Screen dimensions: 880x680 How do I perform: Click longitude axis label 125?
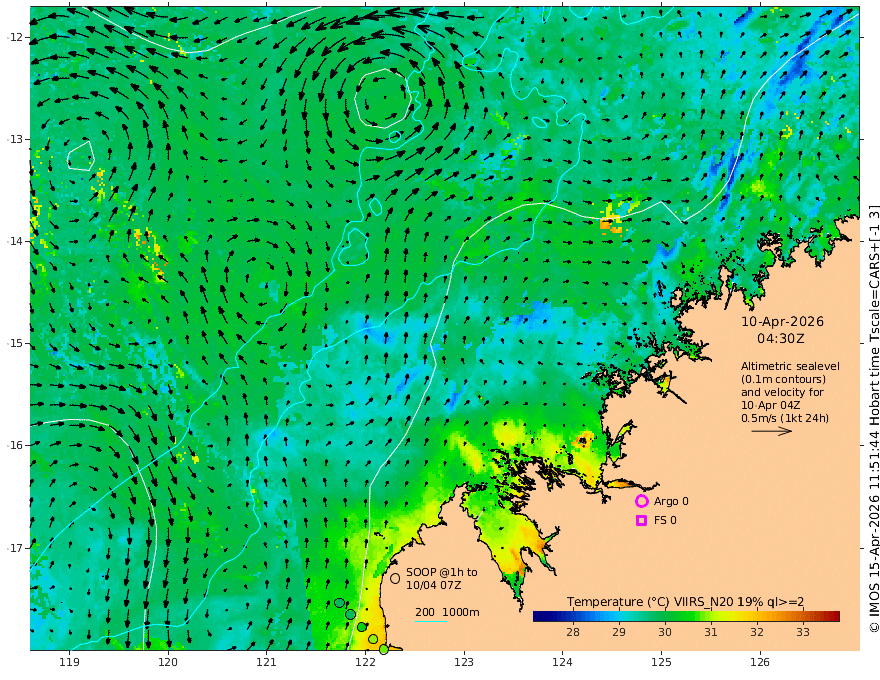coord(661,663)
